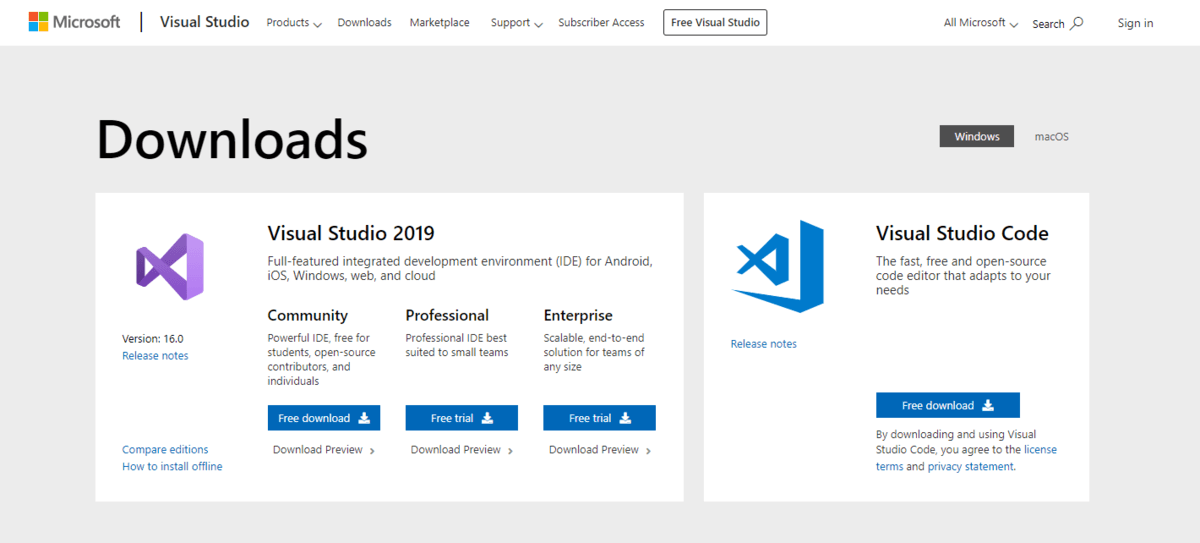Click the Microsoft logo
Screen dimensions: 1200x543
(74, 22)
